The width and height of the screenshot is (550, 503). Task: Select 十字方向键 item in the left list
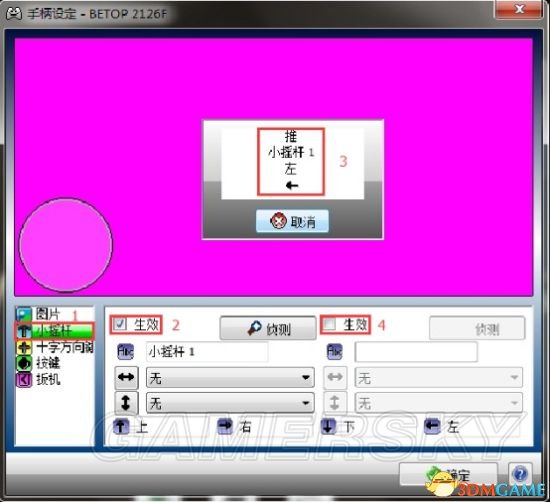(55, 347)
